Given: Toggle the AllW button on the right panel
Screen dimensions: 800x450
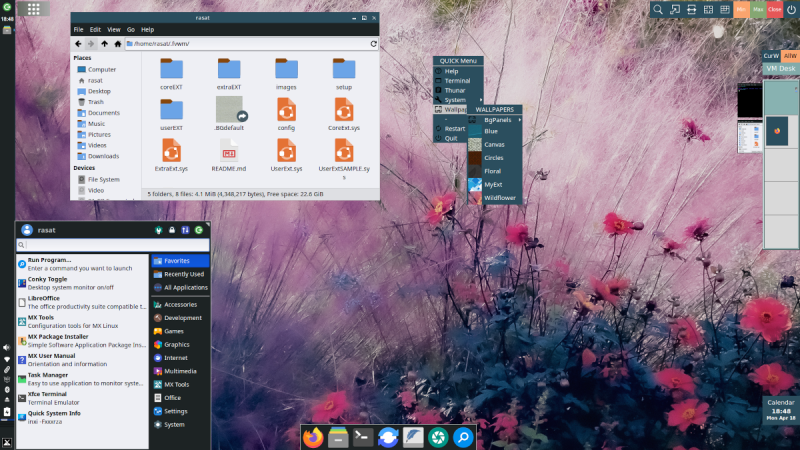Looking at the screenshot, I should click(x=790, y=56).
